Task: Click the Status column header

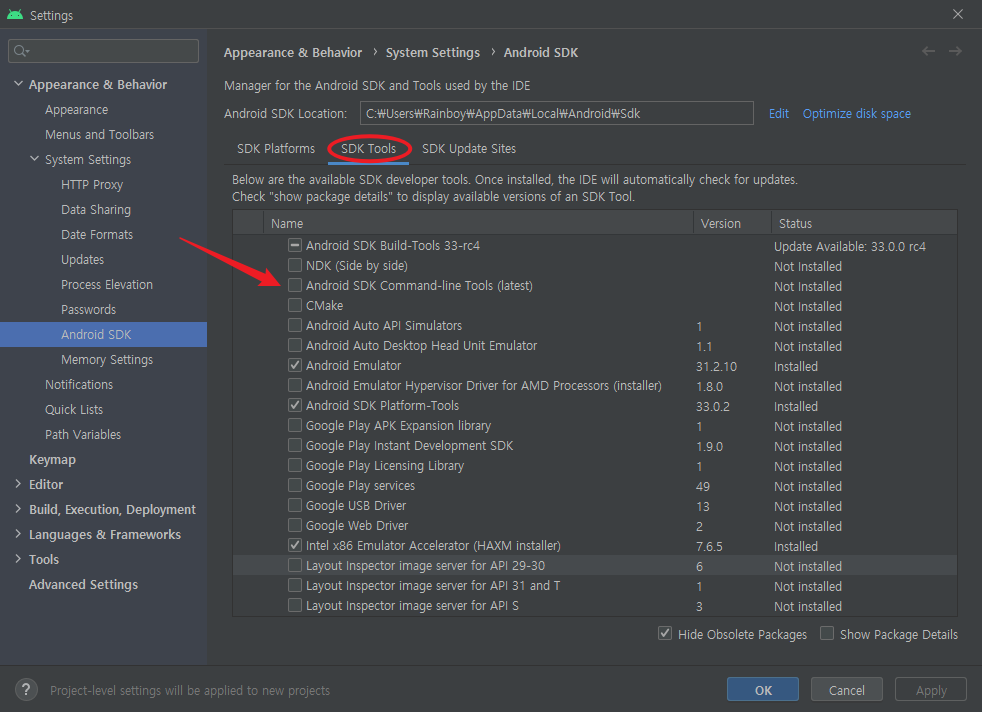Action: click(x=864, y=223)
